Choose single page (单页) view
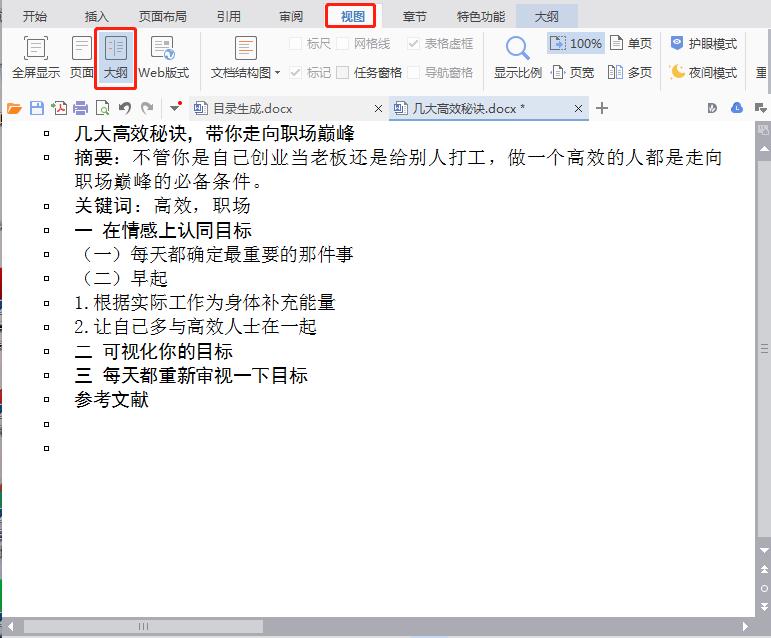 pos(631,43)
